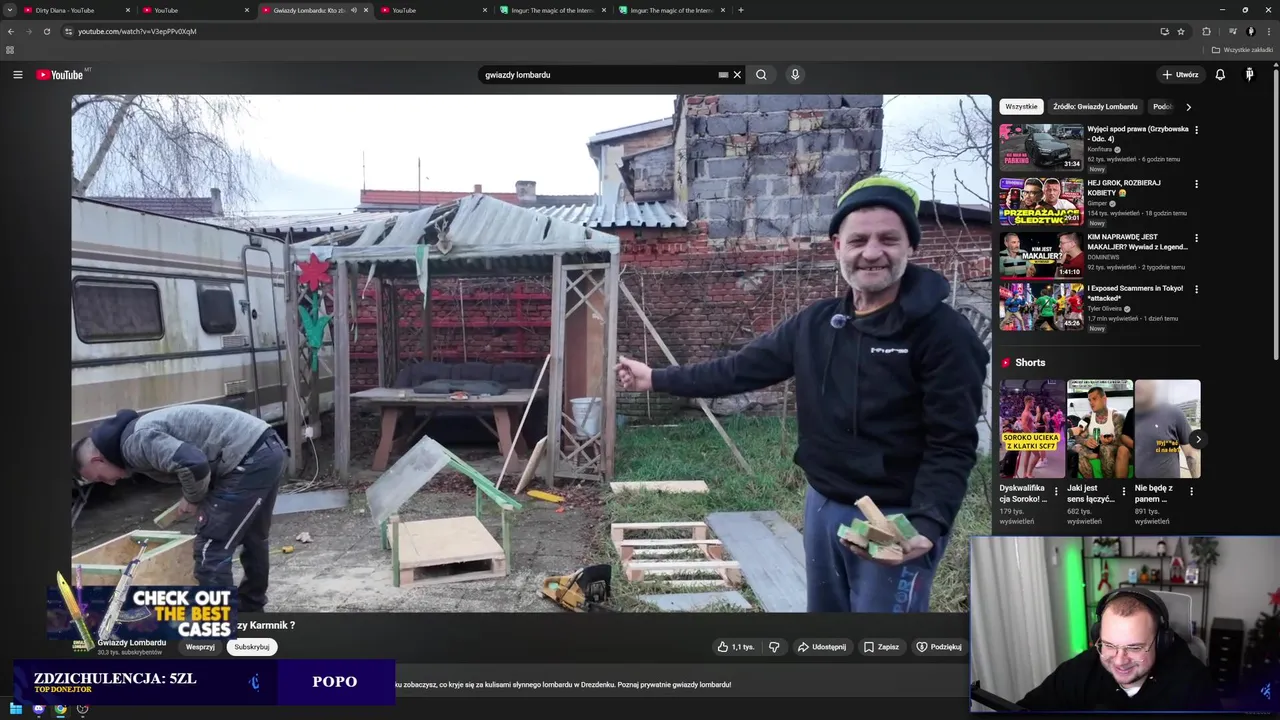
Task: Click into the YouTube search input field
Action: pyautogui.click(x=600, y=75)
